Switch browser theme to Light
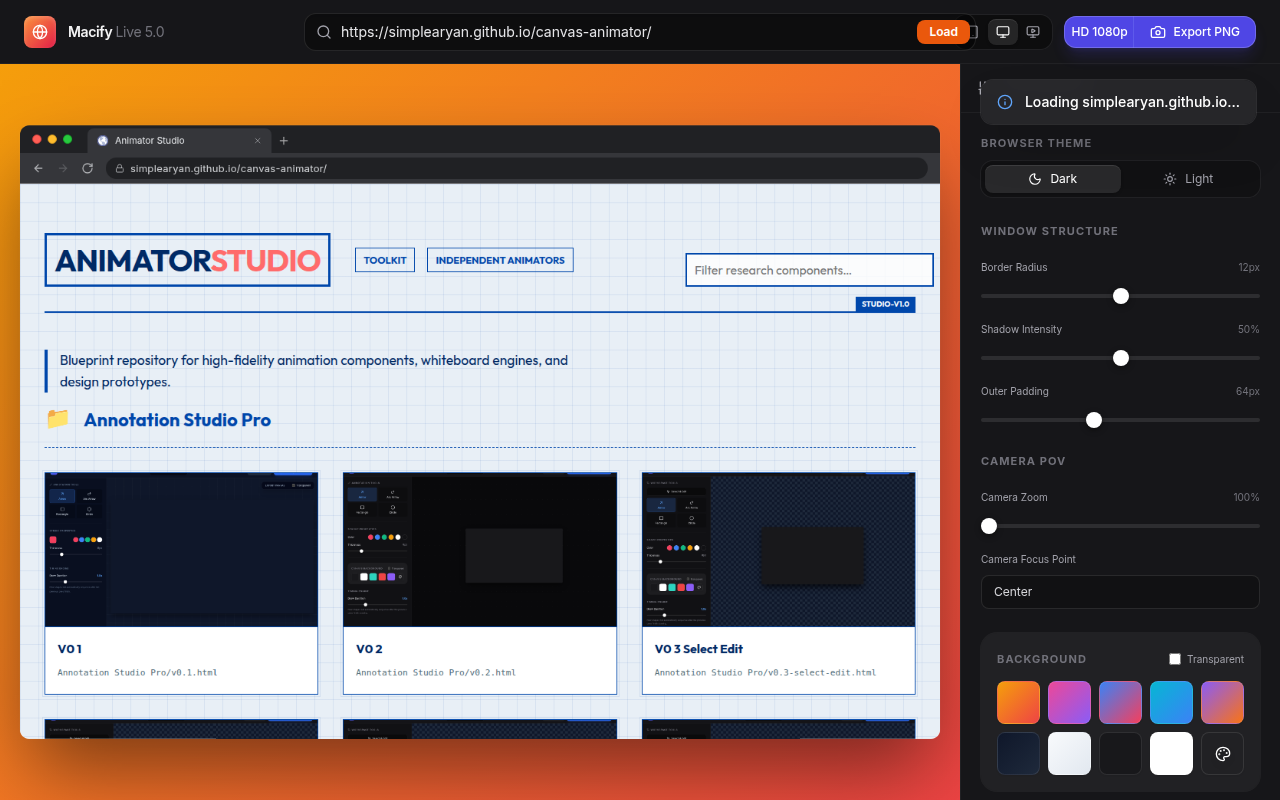The height and width of the screenshot is (800, 1280). [1188, 179]
